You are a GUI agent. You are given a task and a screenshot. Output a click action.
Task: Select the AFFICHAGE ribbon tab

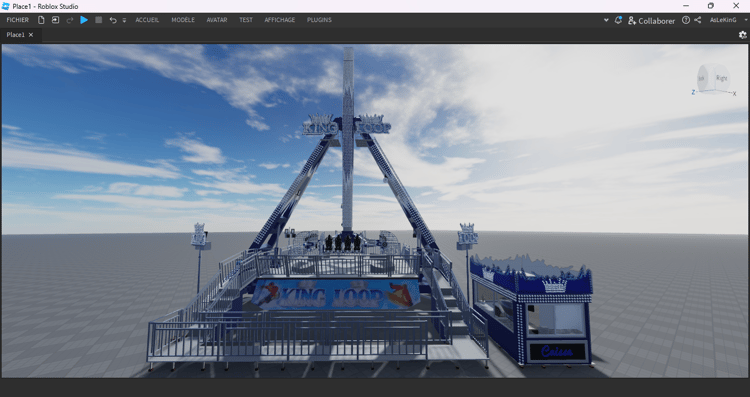(x=280, y=20)
